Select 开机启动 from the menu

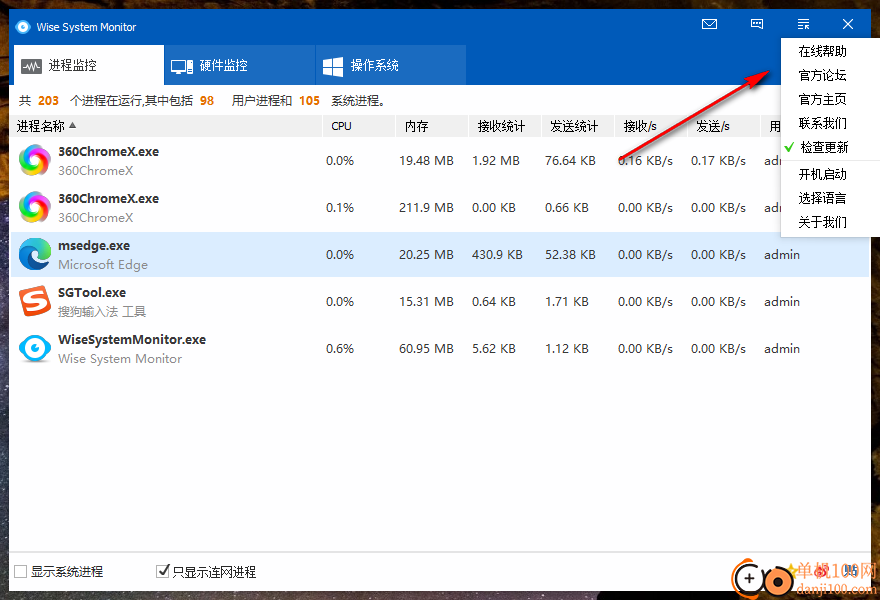[x=822, y=175]
